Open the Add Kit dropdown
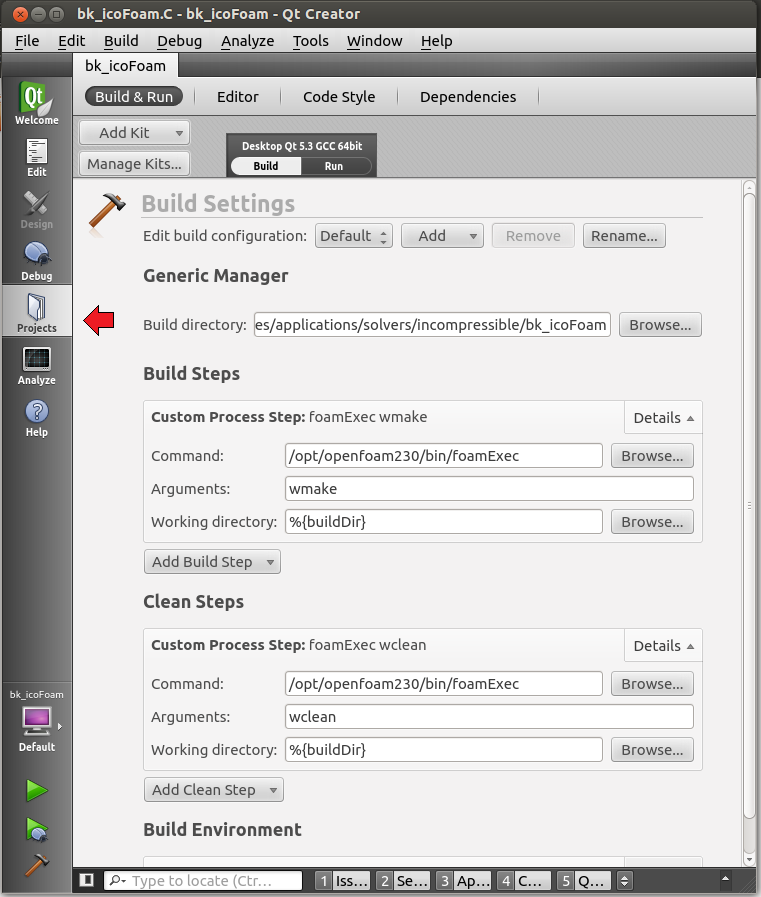The height and width of the screenshot is (897, 761). point(134,133)
